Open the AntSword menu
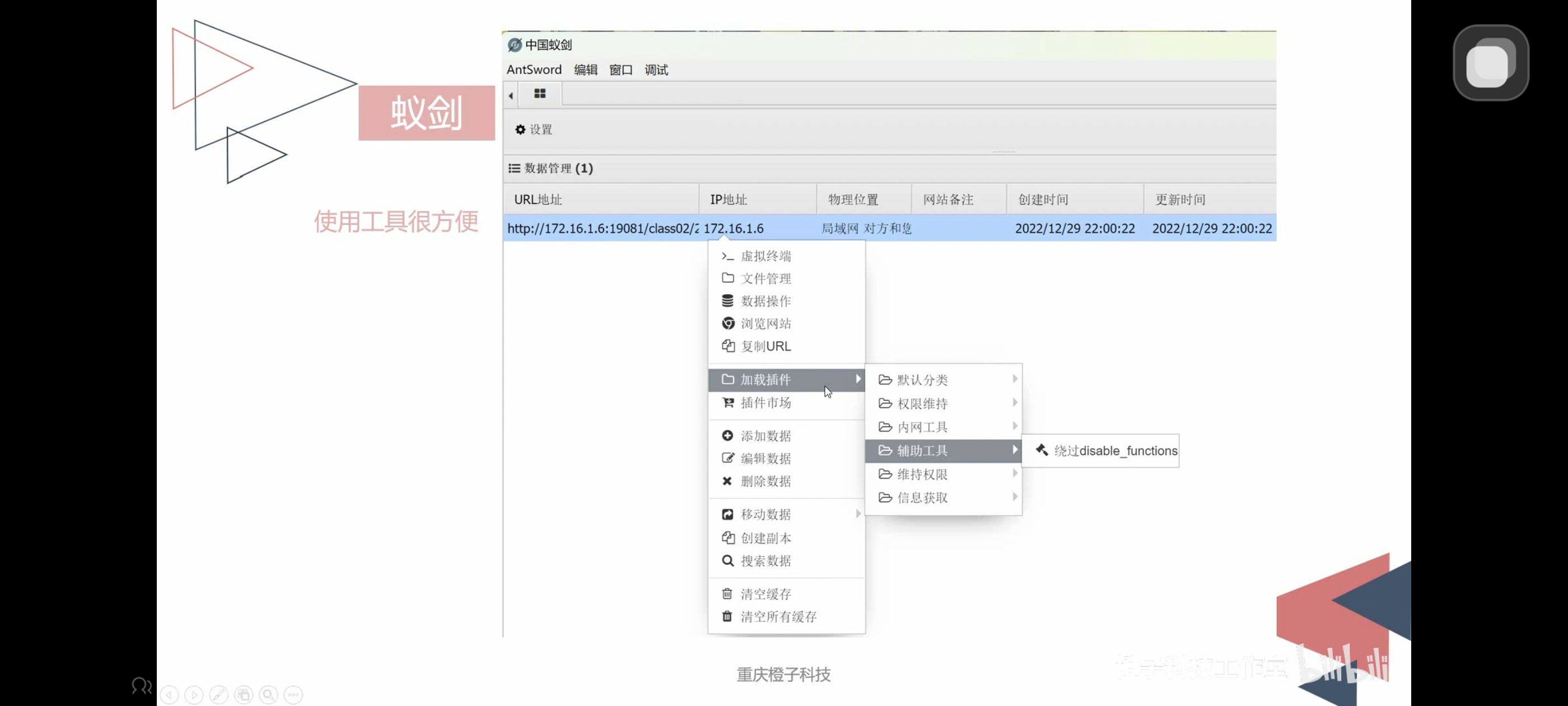This screenshot has width=1568, height=706. (534, 69)
